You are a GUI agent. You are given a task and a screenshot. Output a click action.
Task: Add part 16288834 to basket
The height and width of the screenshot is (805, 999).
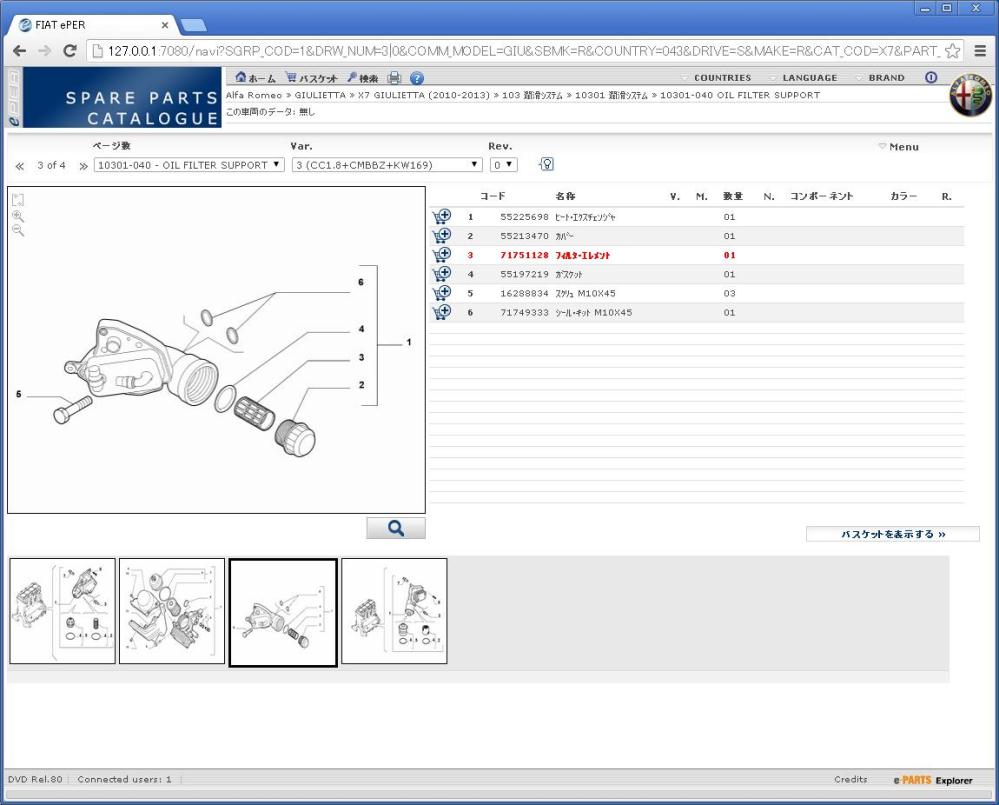tap(442, 293)
